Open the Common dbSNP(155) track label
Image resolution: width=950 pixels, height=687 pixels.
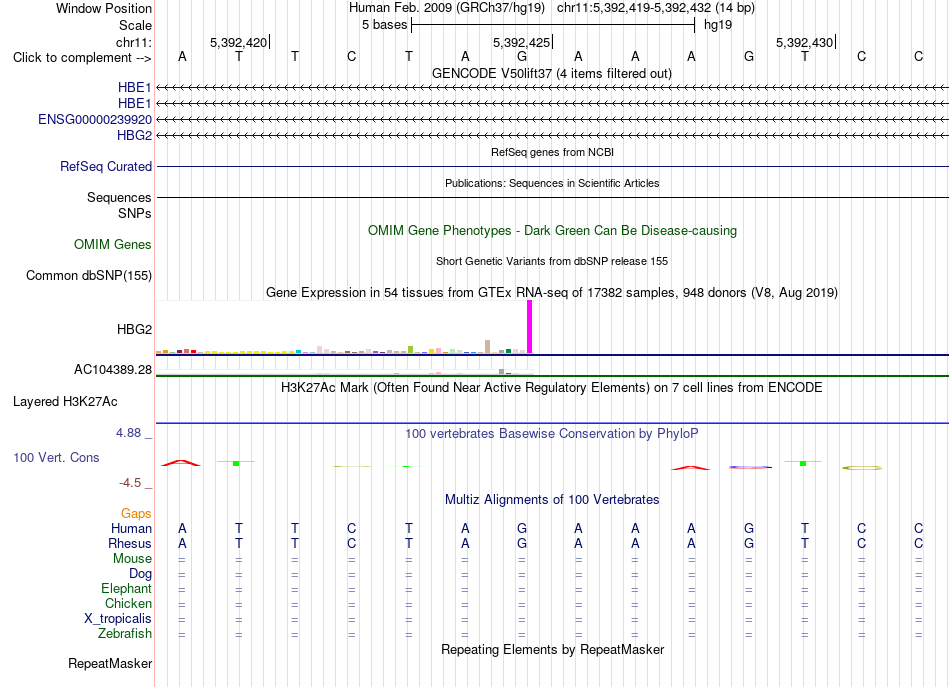click(89, 276)
